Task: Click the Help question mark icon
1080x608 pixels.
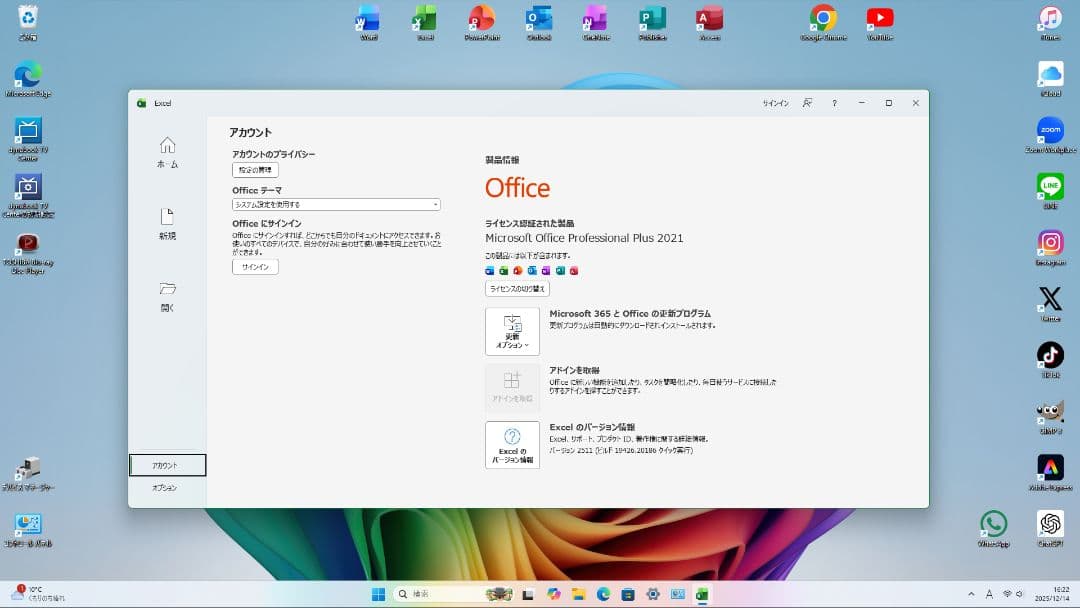Action: coord(834,102)
